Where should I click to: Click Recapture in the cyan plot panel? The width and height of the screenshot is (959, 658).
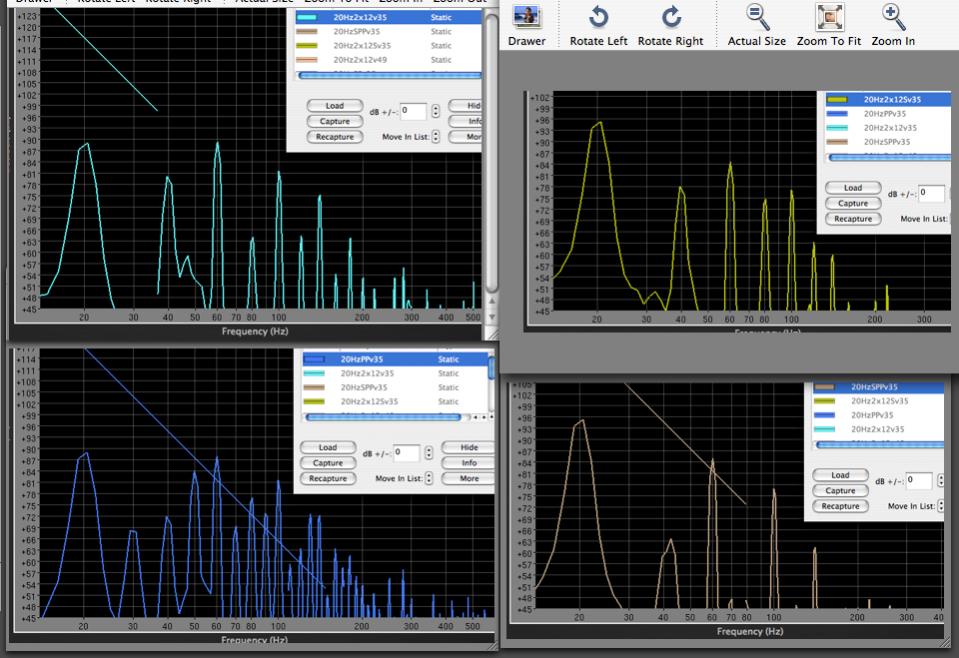click(335, 137)
